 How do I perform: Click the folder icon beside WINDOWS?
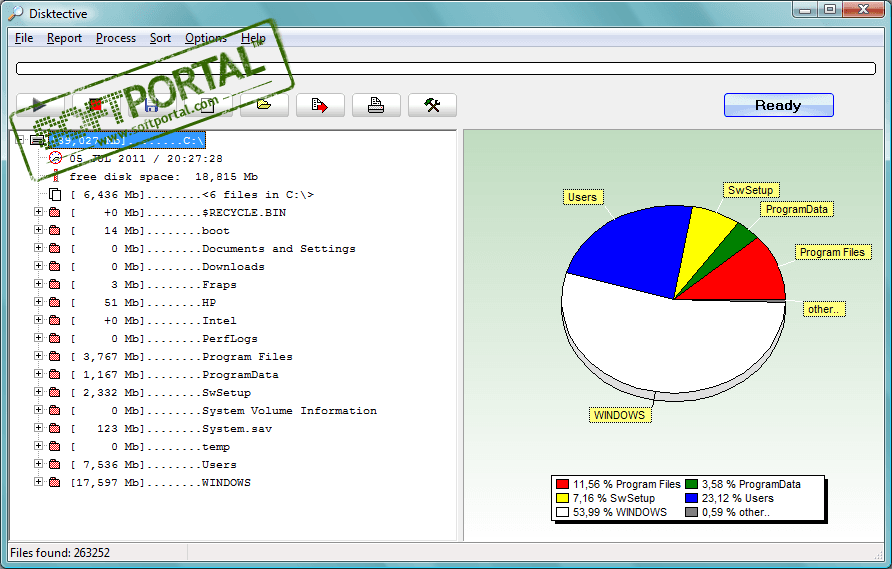(x=55, y=483)
